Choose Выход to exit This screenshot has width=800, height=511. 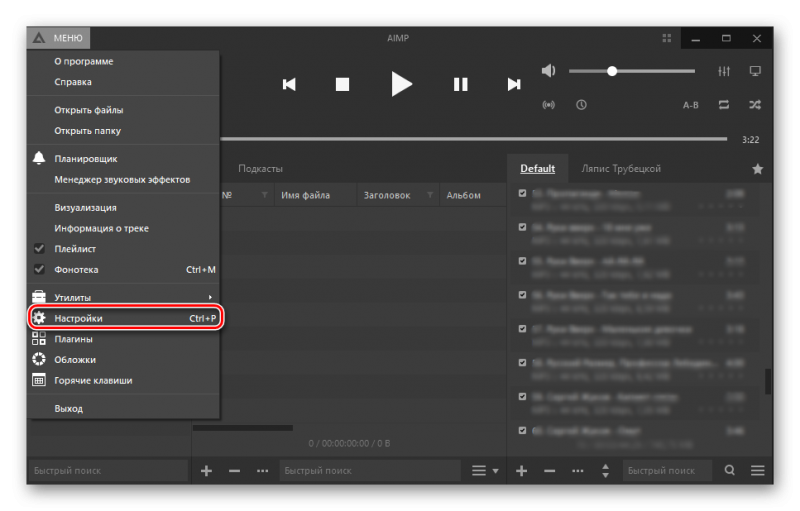point(123,408)
